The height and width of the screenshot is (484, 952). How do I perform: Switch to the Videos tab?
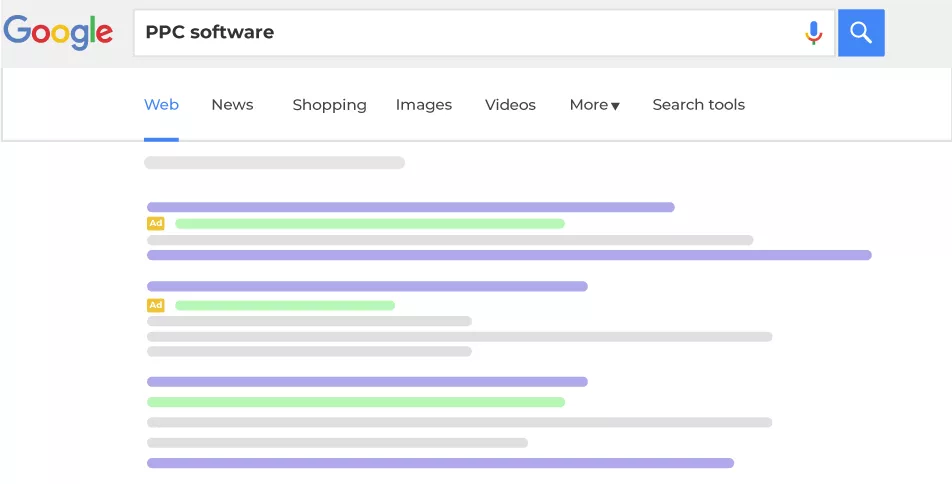pyautogui.click(x=510, y=105)
